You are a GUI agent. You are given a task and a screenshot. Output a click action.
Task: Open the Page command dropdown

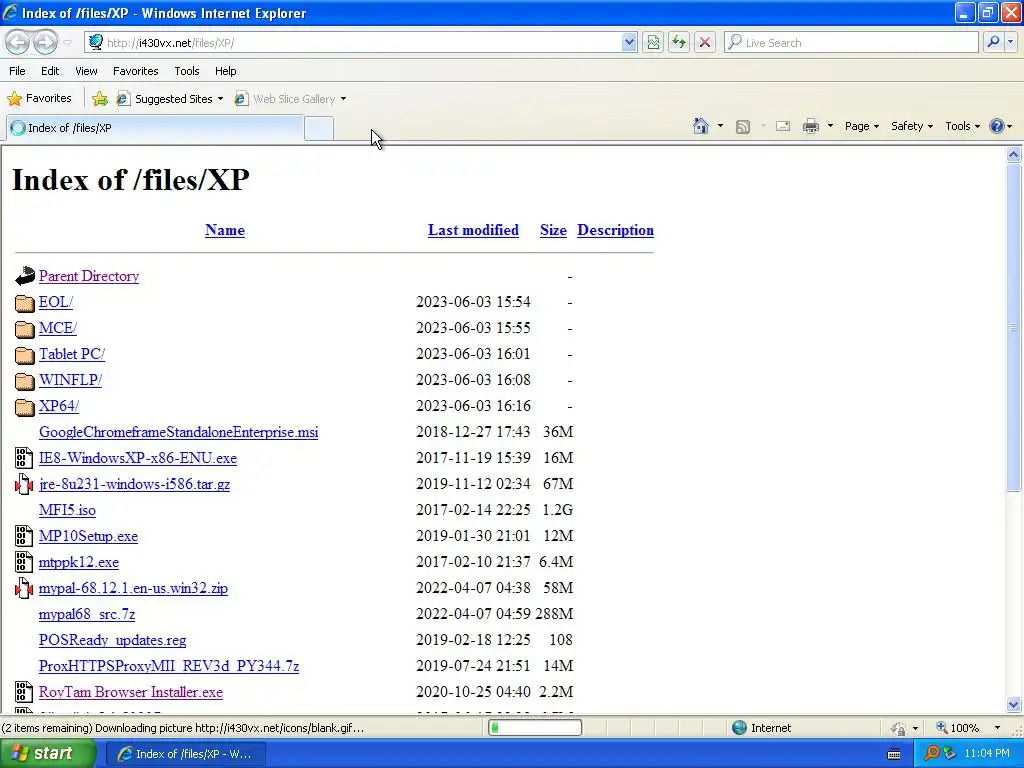[x=861, y=126]
